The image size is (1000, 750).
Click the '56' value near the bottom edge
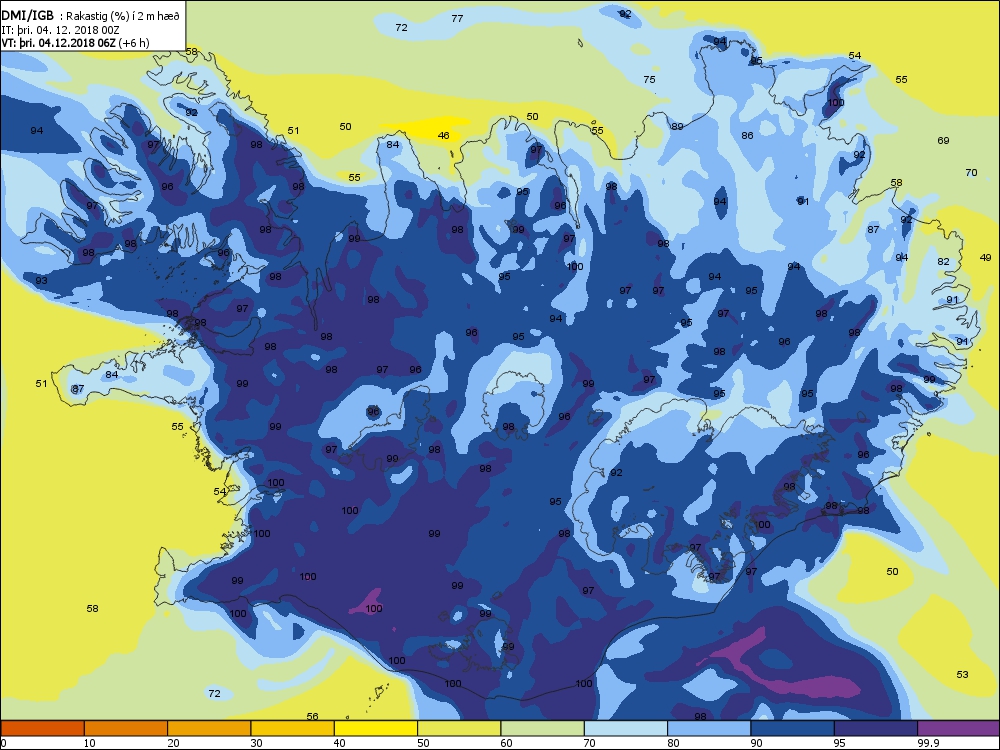point(312,716)
